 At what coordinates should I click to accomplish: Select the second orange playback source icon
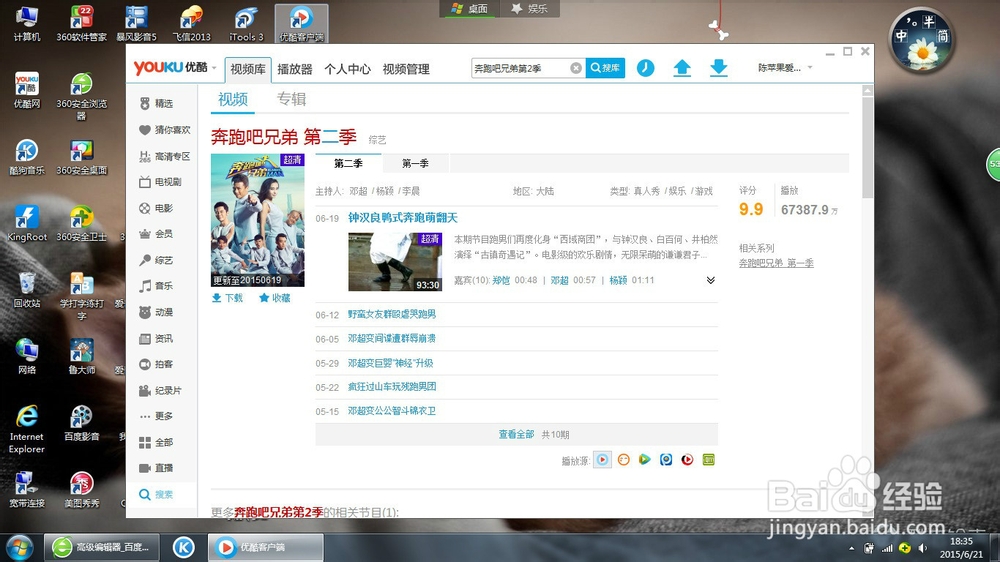[x=624, y=459]
